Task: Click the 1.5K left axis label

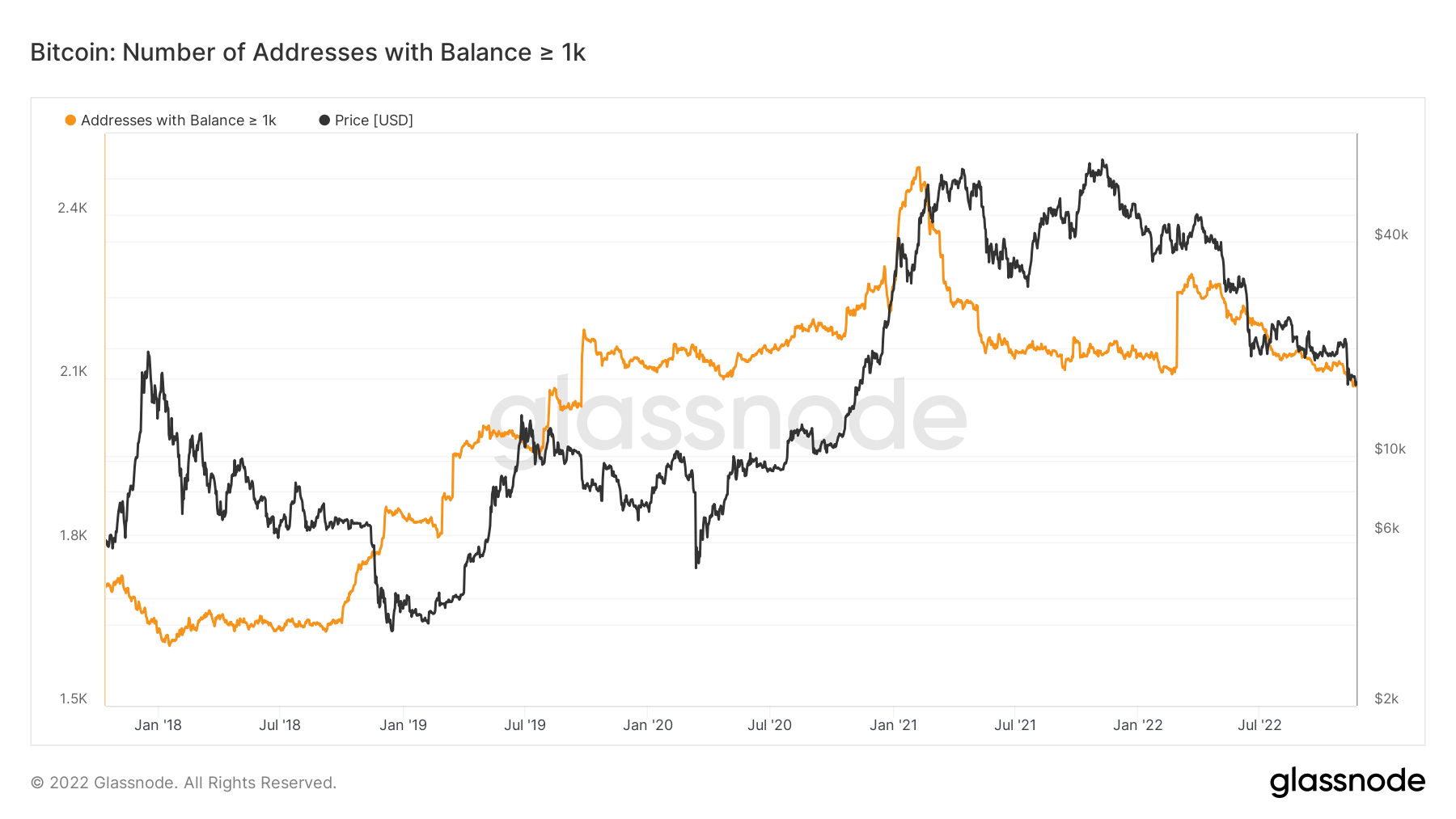Action: 73,699
